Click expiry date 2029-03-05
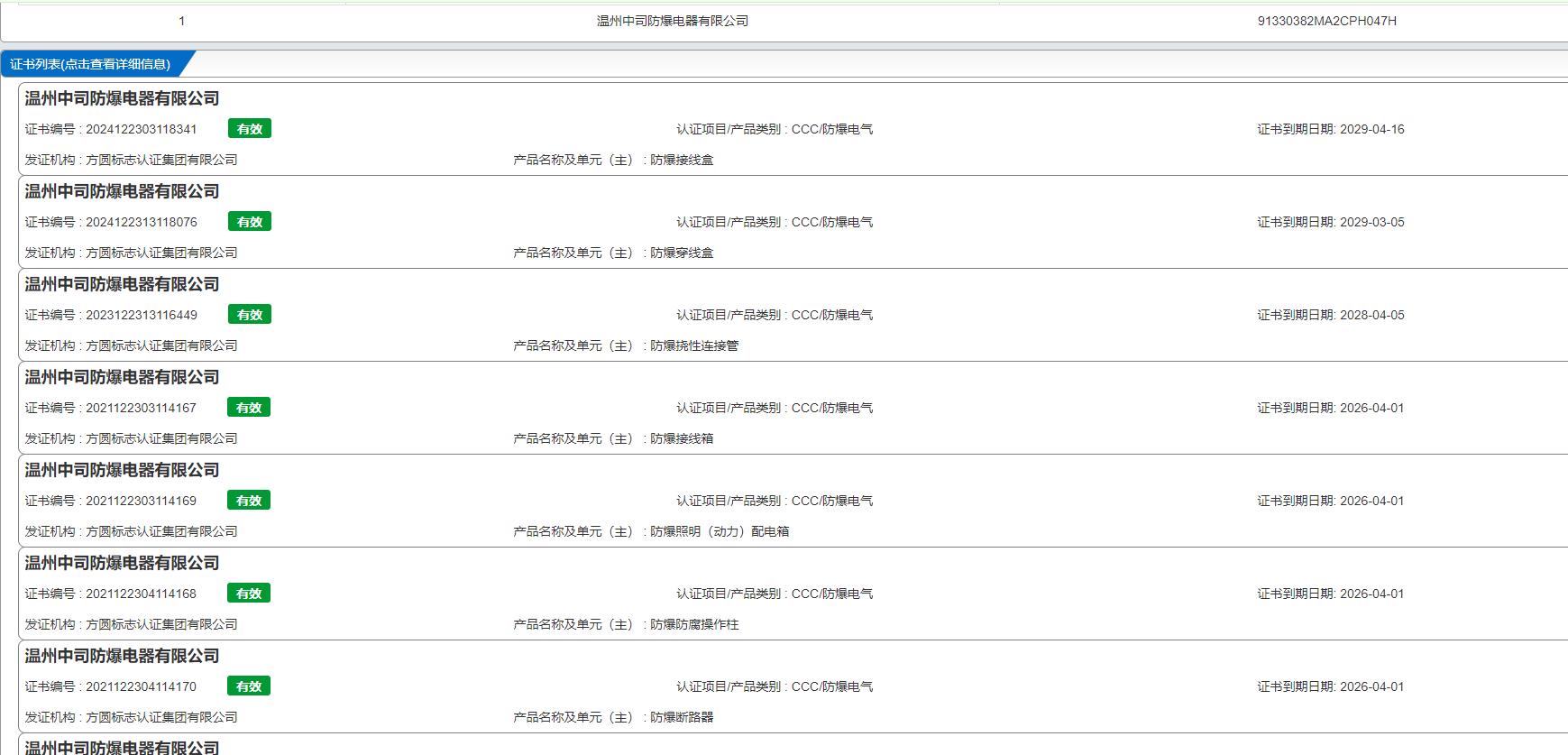 coord(1371,222)
